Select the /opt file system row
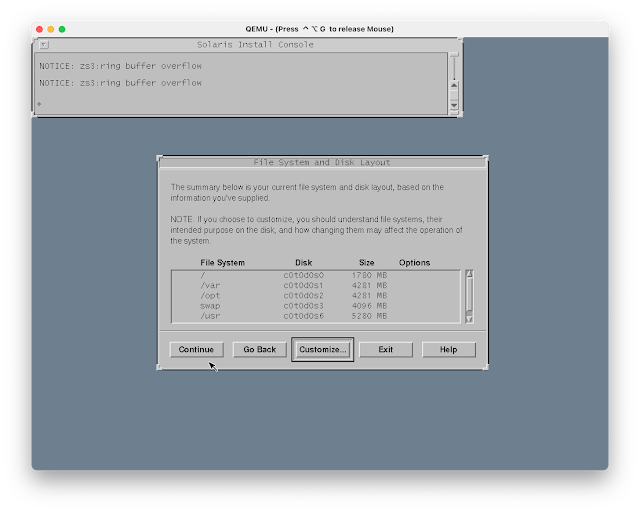The height and width of the screenshot is (512, 640). (316, 296)
